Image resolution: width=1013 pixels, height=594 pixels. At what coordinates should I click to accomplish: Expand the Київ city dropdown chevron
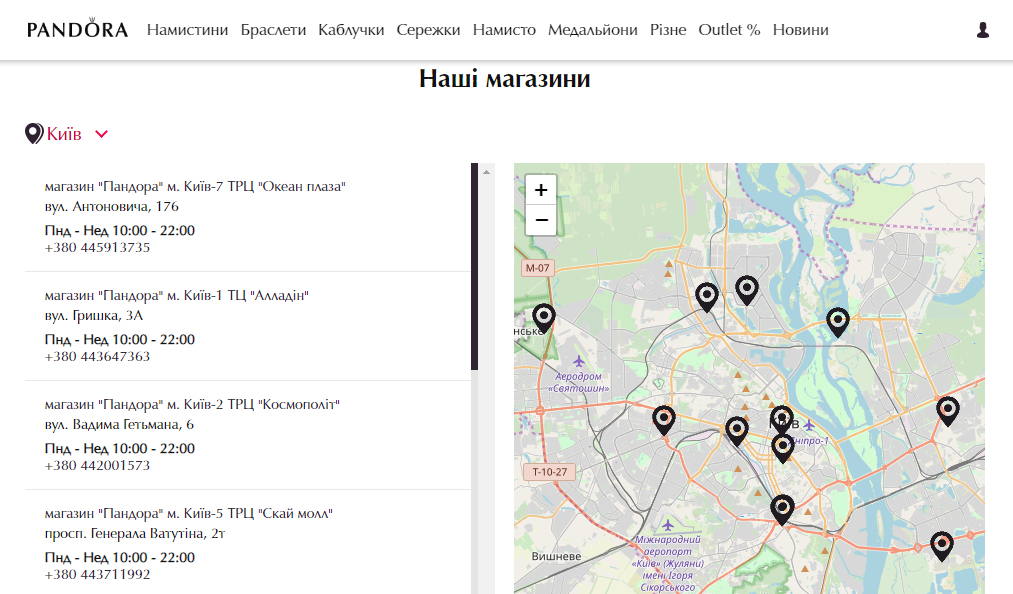pyautogui.click(x=101, y=134)
